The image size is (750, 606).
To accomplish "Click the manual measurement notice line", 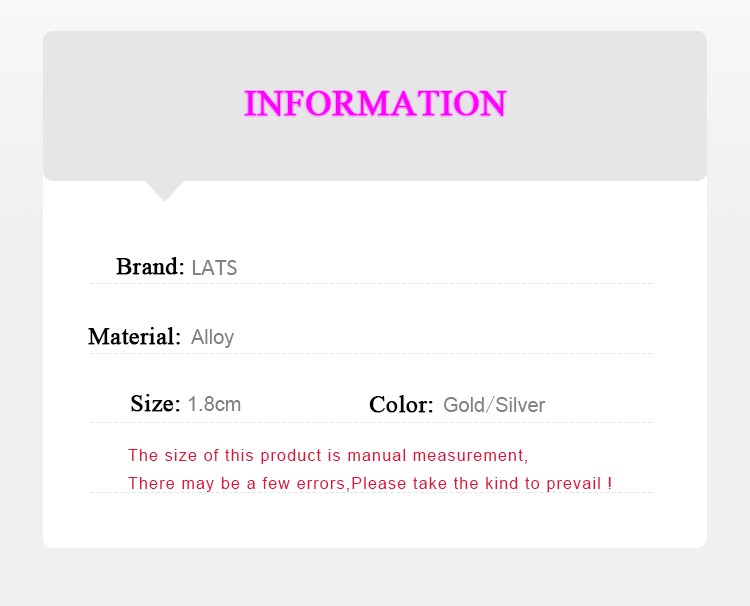I will coord(328,455).
